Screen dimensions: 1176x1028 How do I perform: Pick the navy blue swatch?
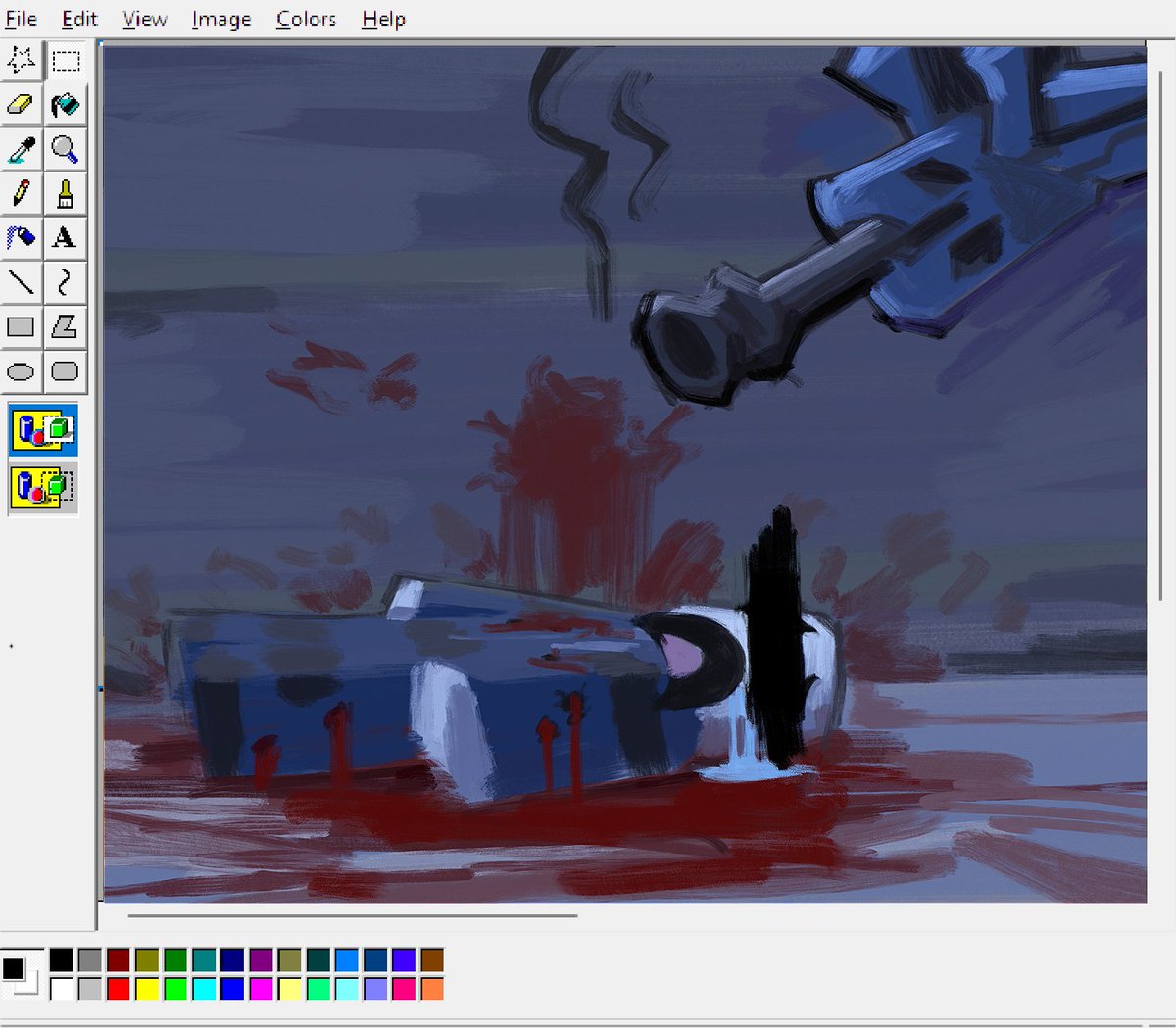tap(232, 959)
